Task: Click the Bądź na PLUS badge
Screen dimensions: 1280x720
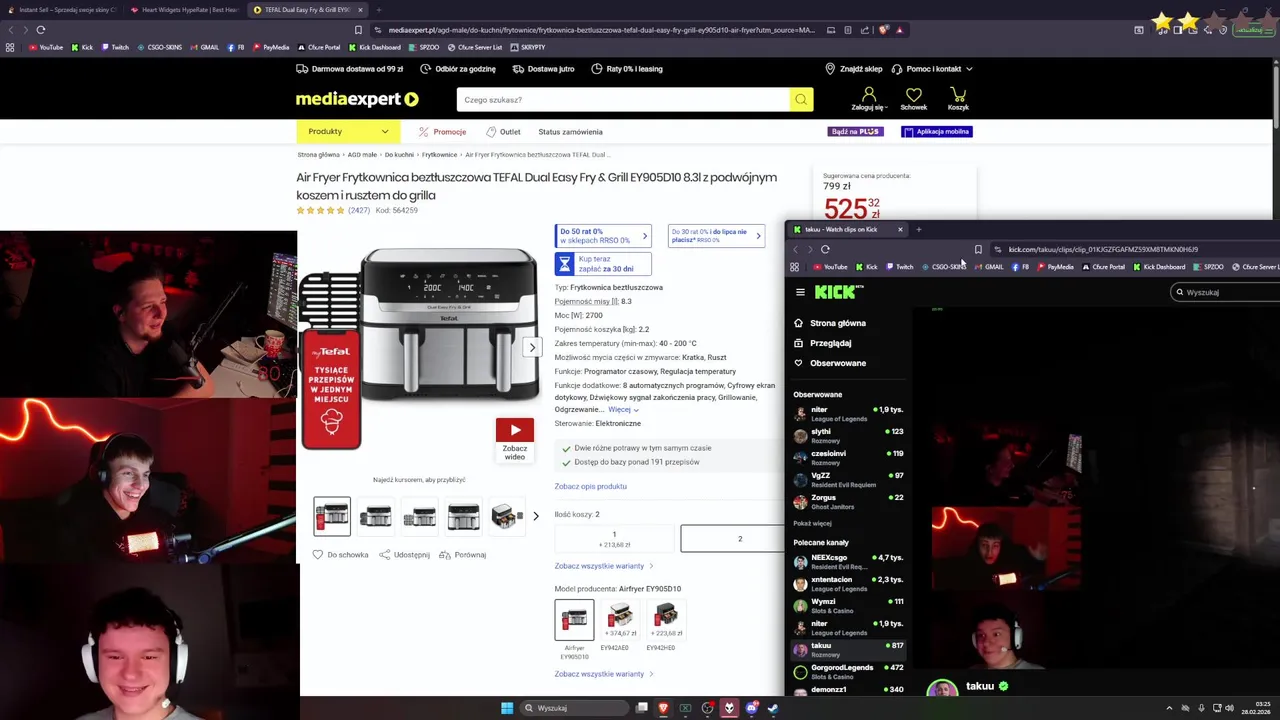Action: click(855, 132)
